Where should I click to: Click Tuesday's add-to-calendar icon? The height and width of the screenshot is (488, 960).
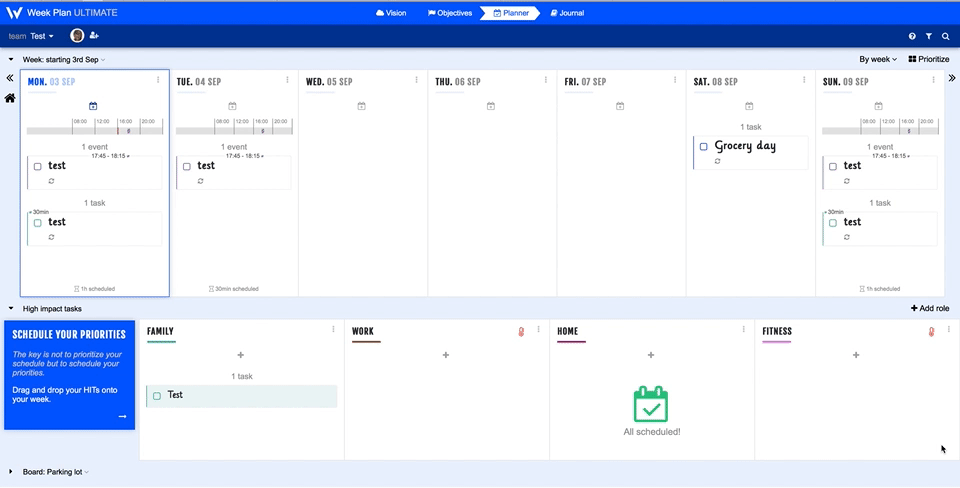(x=232, y=106)
